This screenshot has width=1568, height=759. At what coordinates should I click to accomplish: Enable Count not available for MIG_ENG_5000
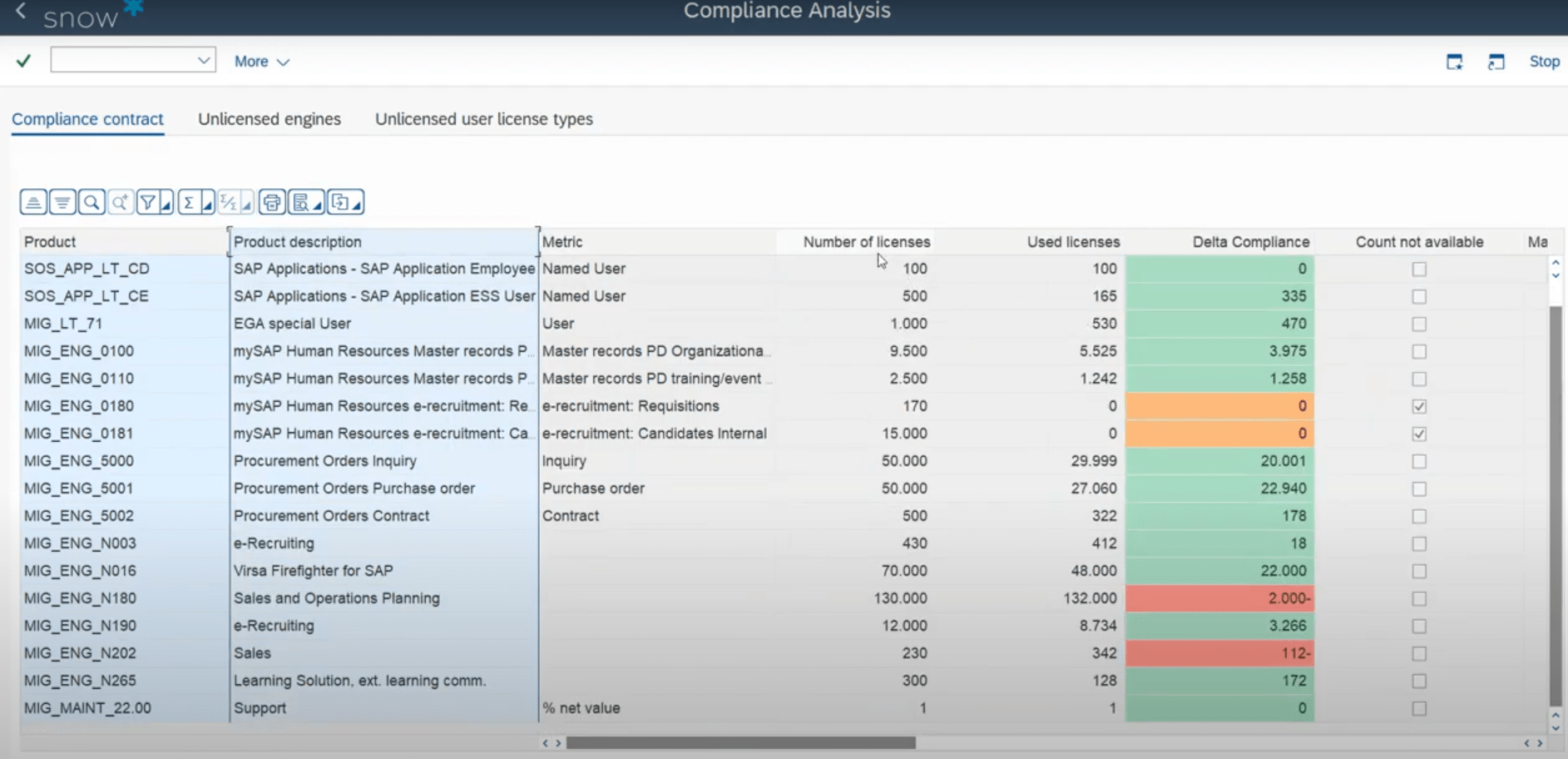point(1418,460)
